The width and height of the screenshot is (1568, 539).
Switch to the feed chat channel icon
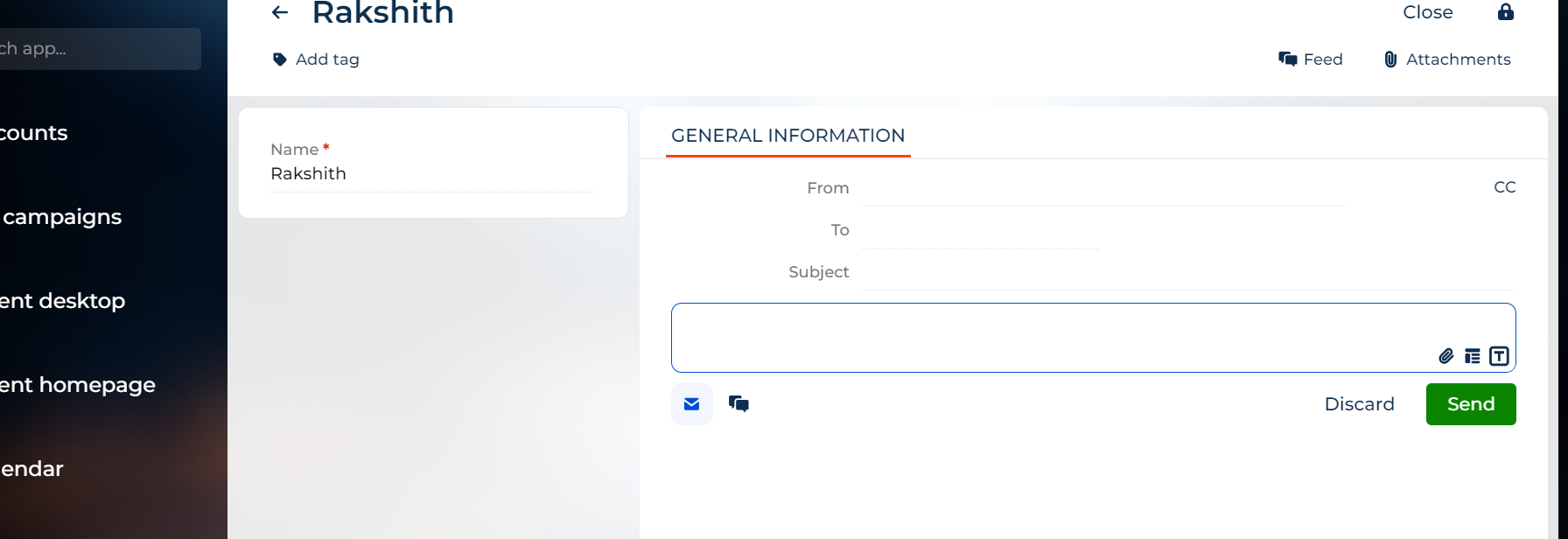click(x=739, y=404)
